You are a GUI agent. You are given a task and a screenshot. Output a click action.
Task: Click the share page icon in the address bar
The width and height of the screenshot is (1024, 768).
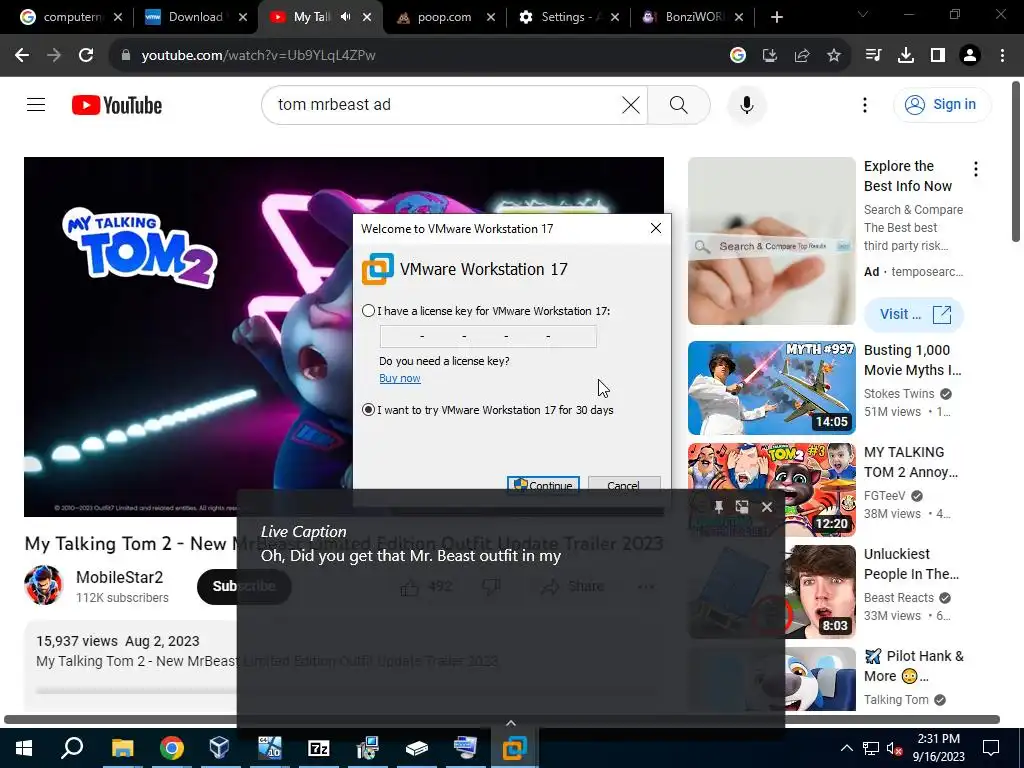point(802,56)
